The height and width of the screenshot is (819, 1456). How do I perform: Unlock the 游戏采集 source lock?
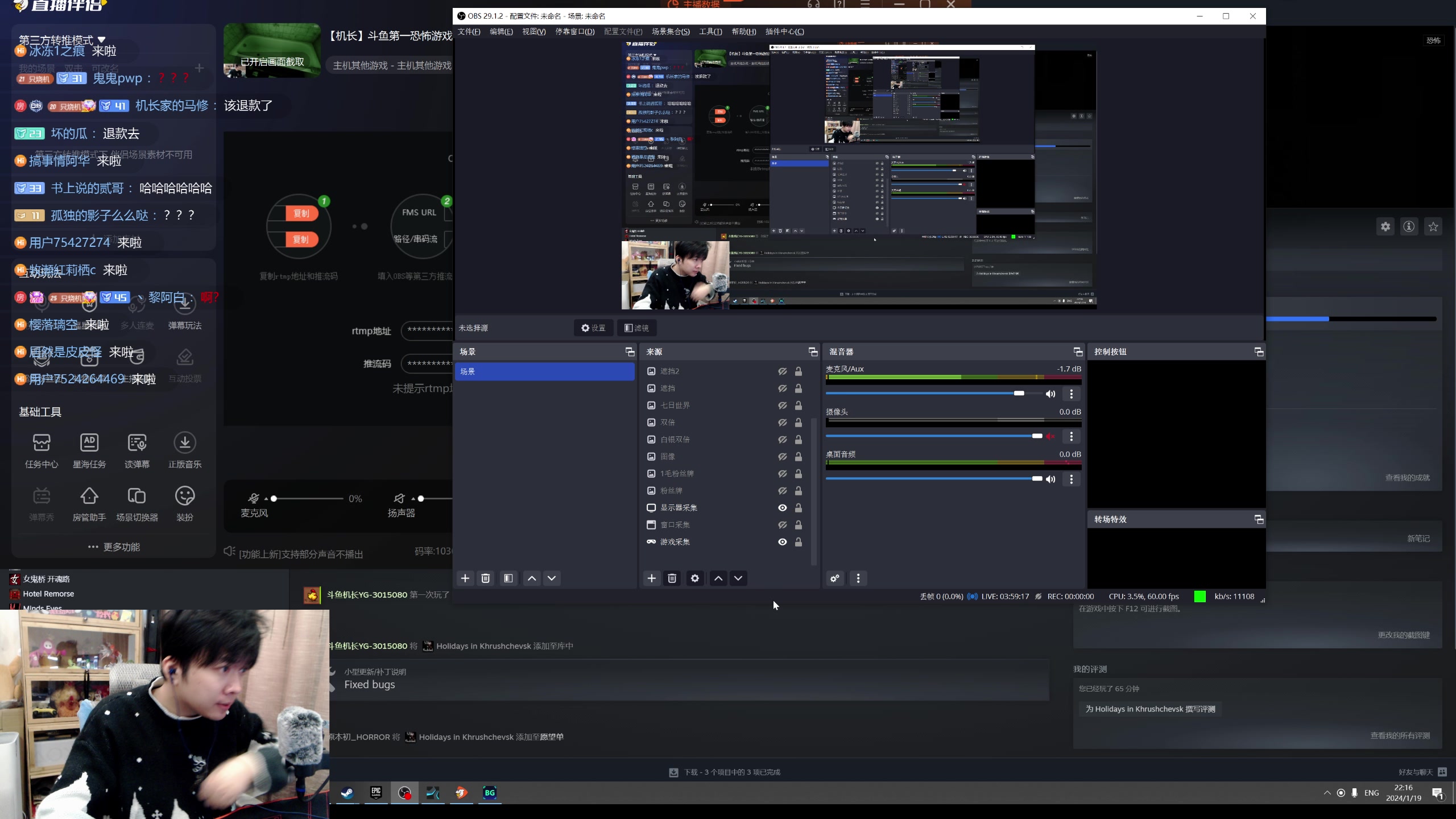point(798,542)
